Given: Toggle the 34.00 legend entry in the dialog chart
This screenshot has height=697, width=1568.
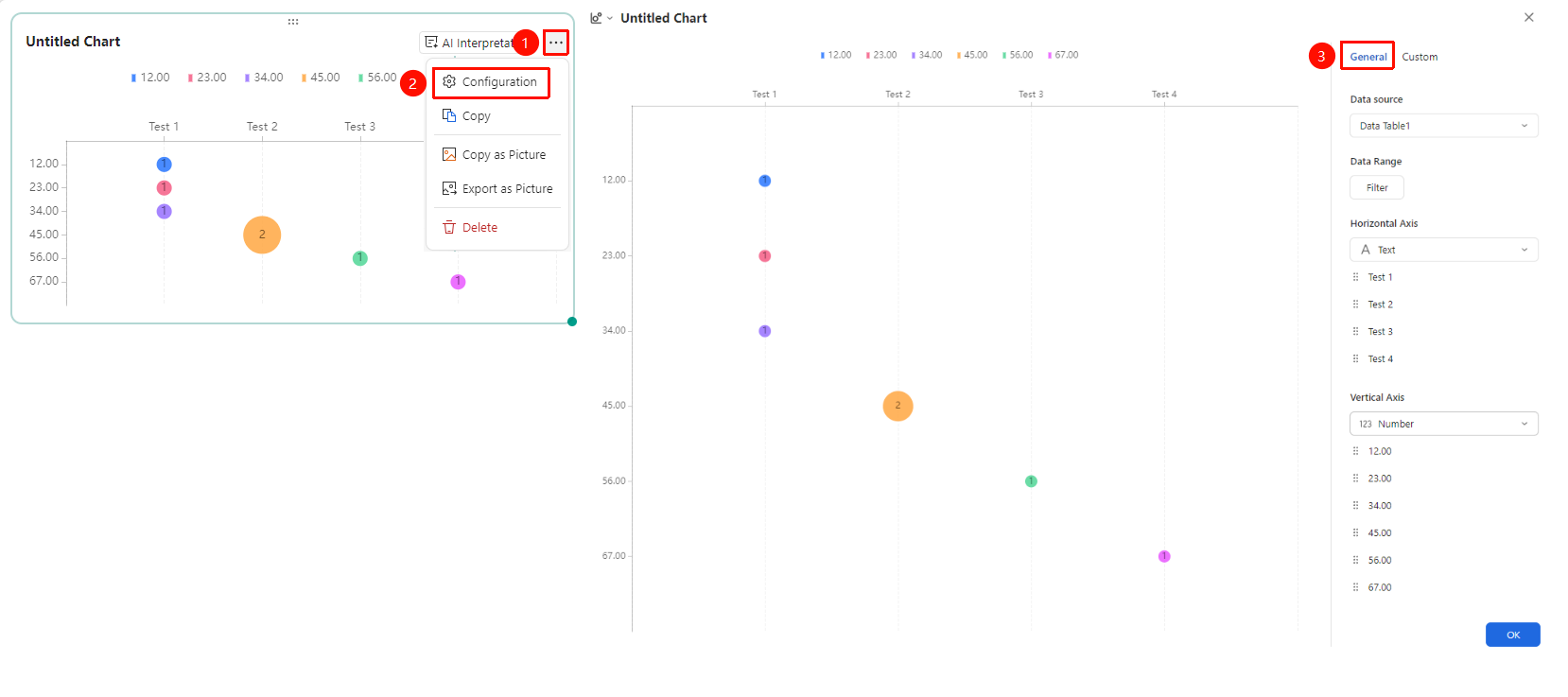Looking at the screenshot, I should pyautogui.click(x=927, y=55).
